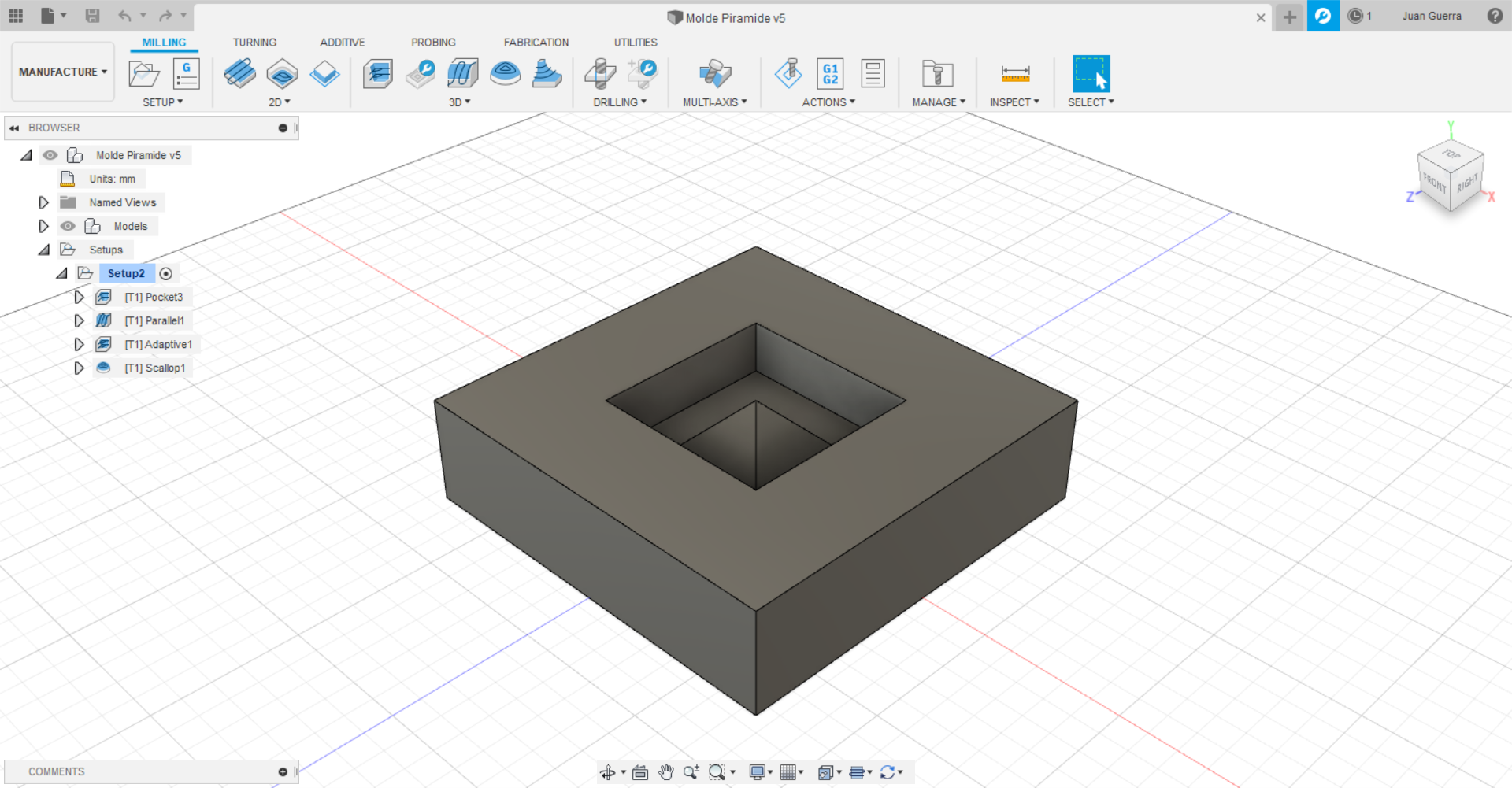The height and width of the screenshot is (788, 1512).
Task: Open the Tool Library from Manage
Action: [937, 74]
